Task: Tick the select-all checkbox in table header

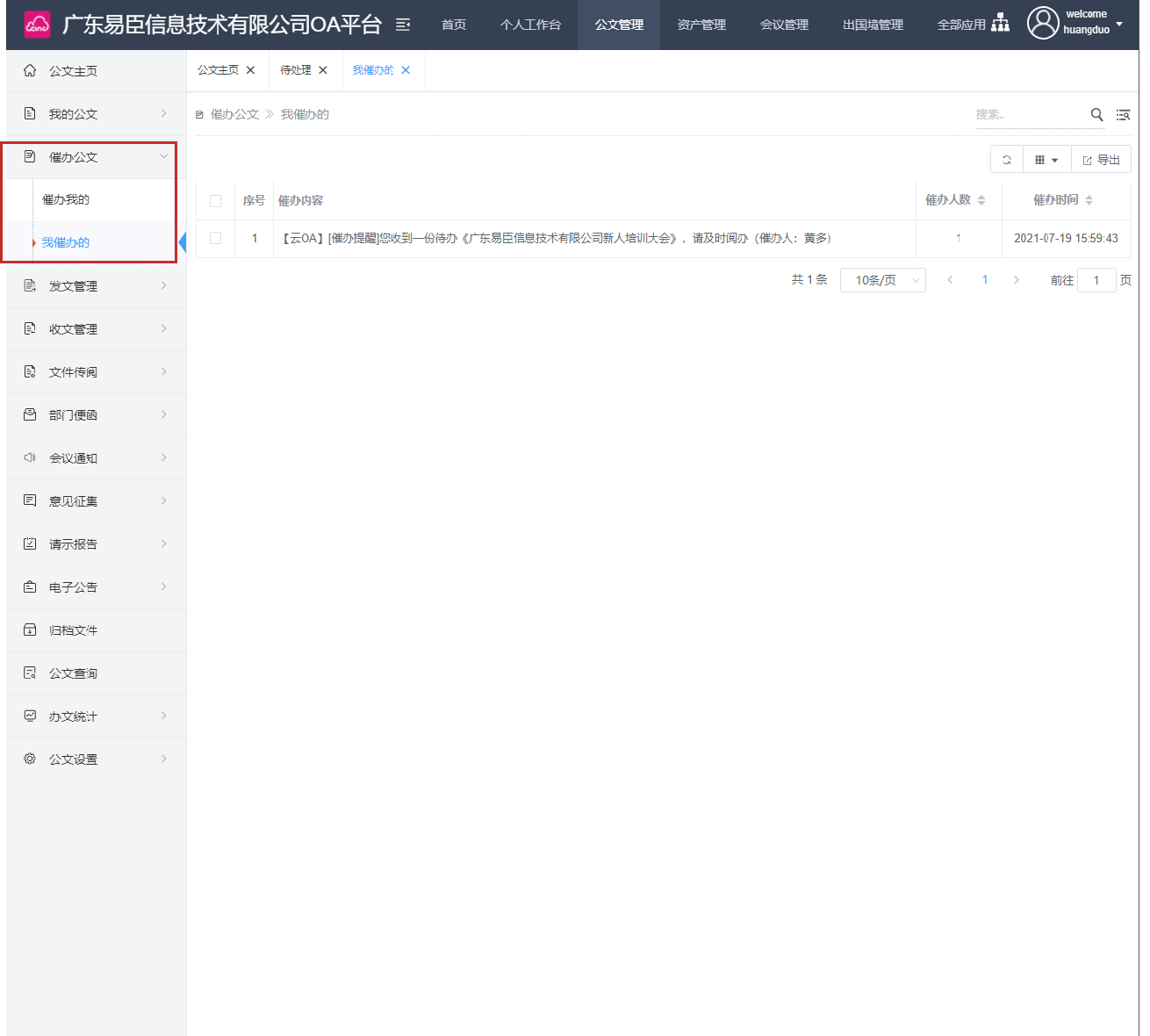Action: point(215,201)
